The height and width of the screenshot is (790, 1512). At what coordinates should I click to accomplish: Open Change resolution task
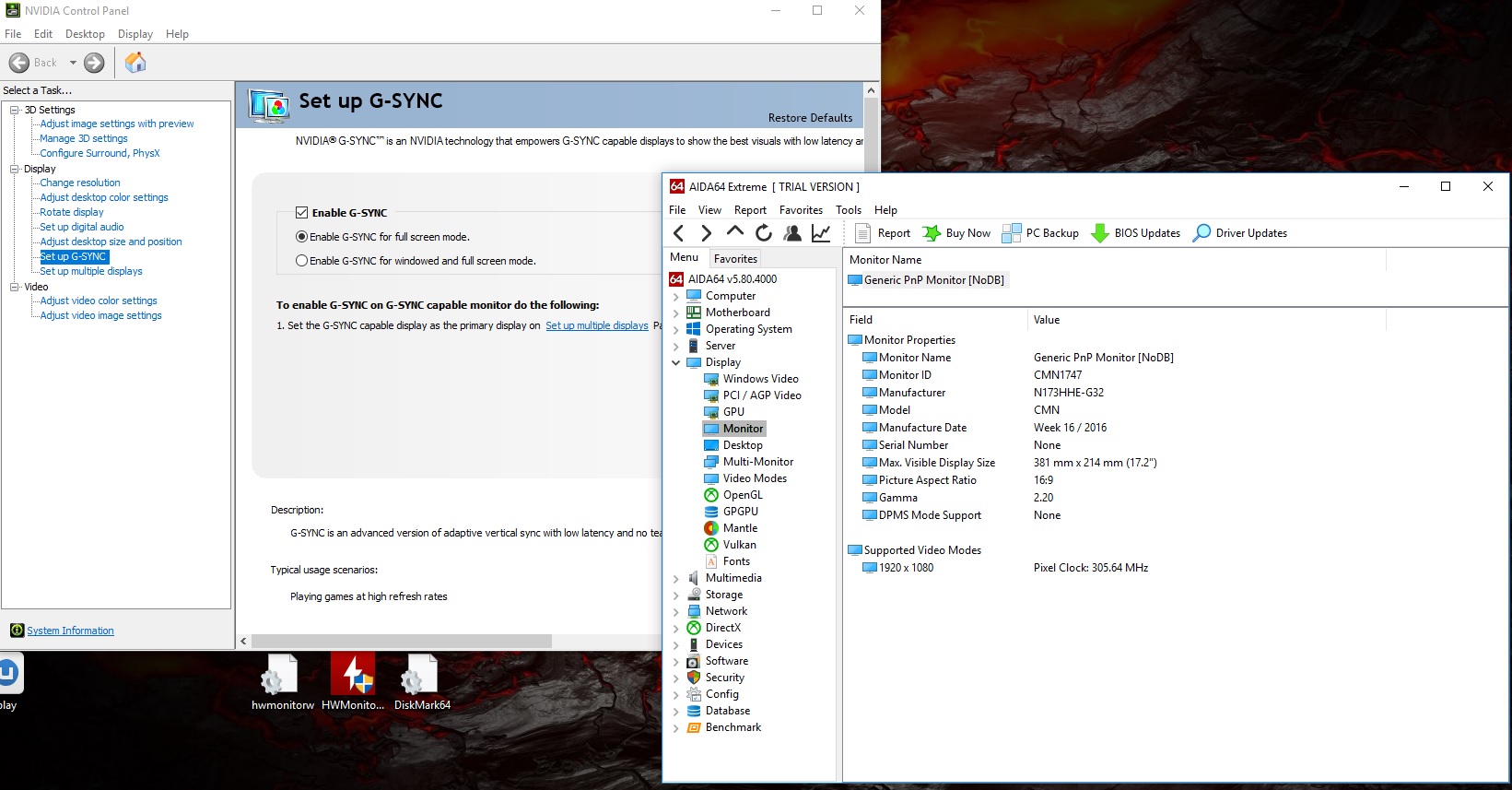(x=80, y=183)
